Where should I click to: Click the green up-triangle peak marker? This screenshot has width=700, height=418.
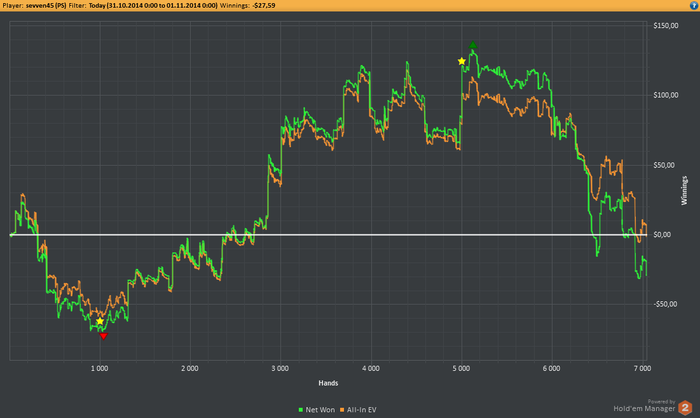tap(473, 45)
